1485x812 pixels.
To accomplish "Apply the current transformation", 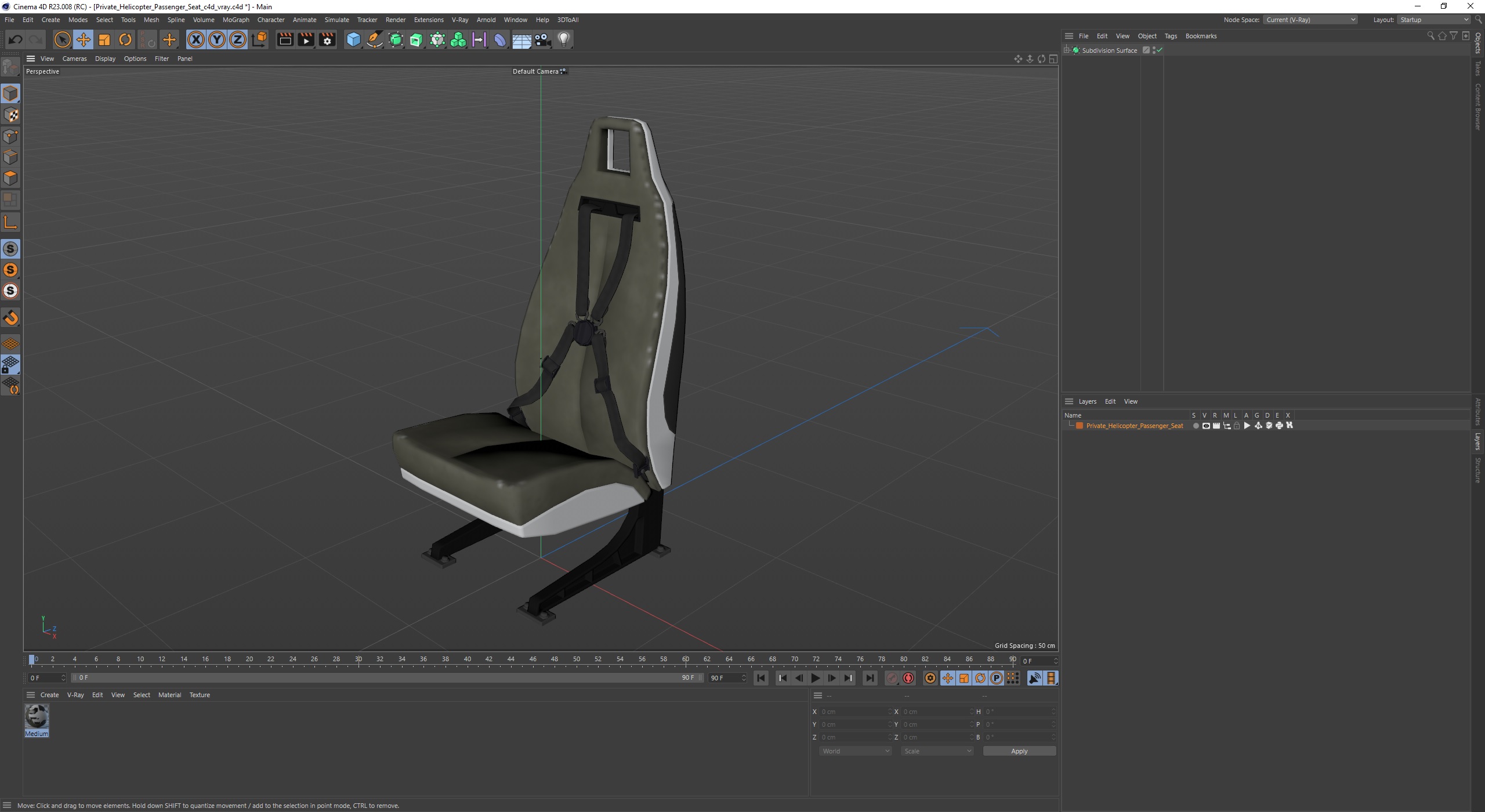I will [x=1018, y=751].
